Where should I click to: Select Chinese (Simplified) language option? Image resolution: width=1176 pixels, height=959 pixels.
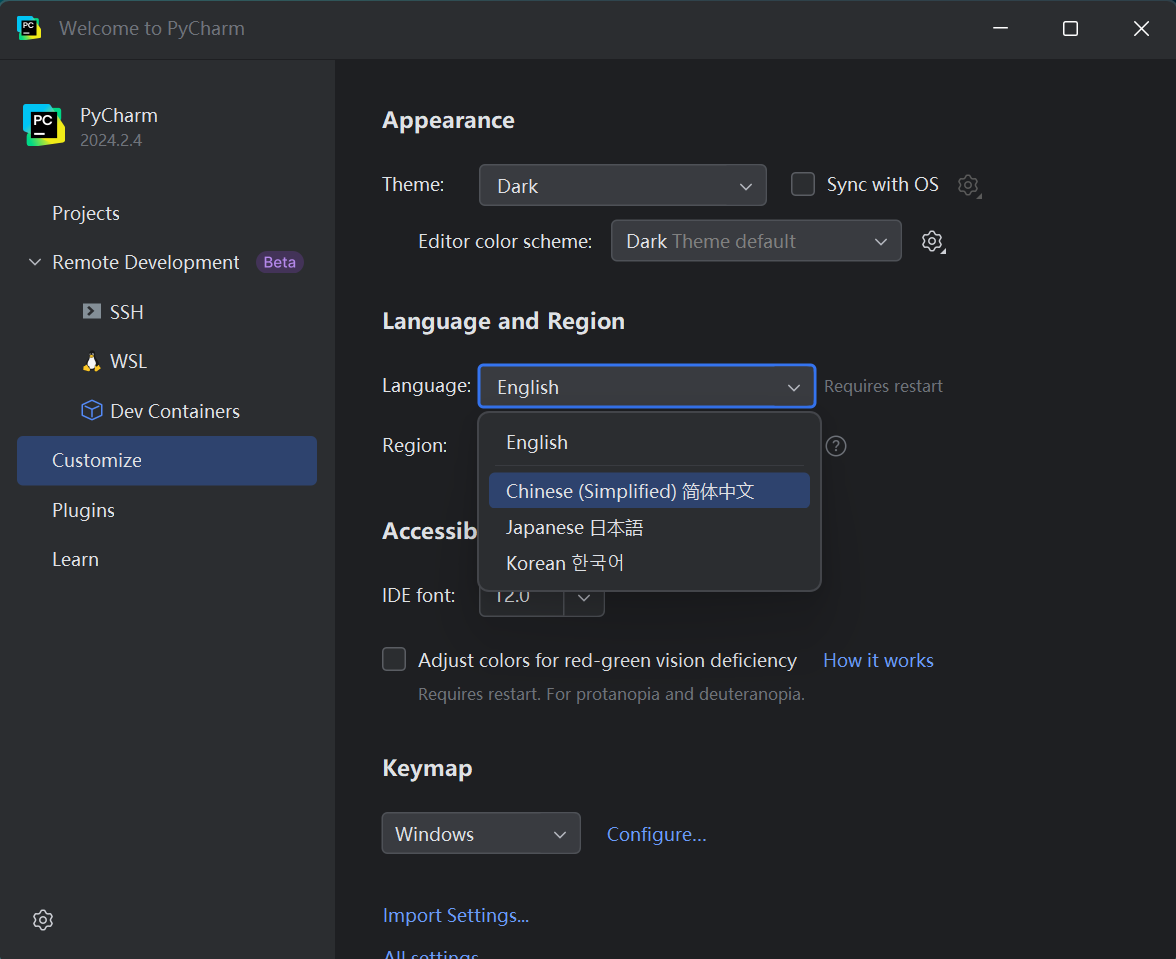click(x=649, y=491)
